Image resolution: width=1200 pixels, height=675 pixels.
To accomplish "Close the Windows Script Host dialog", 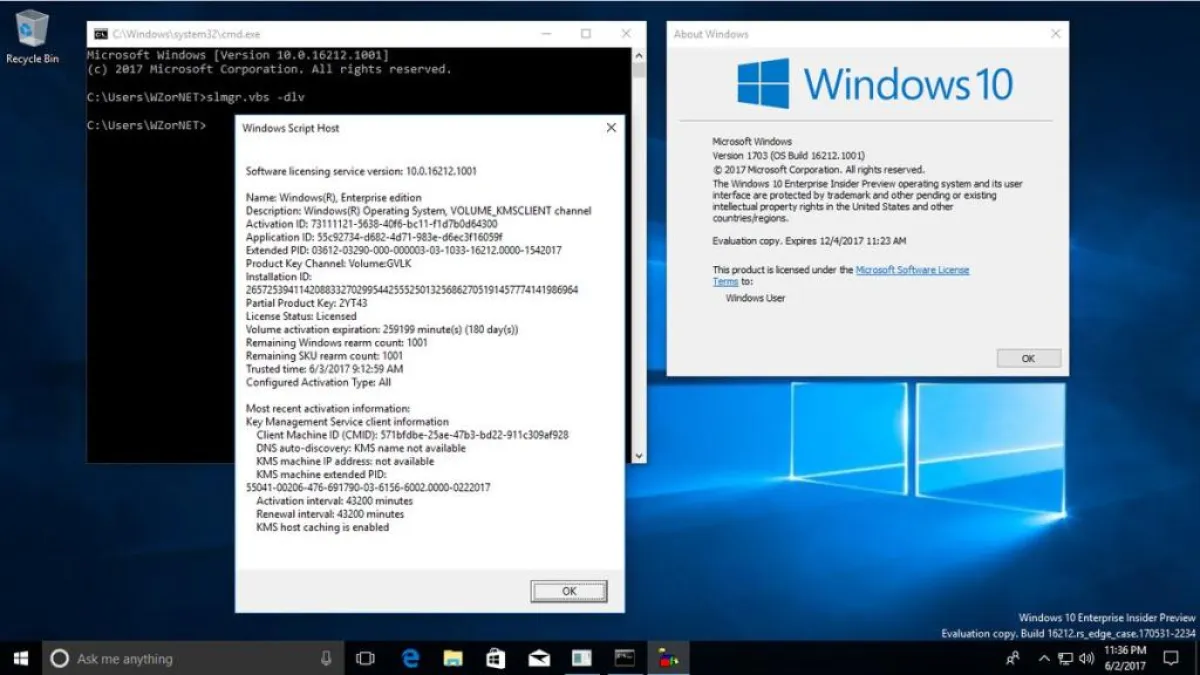I will click(611, 128).
